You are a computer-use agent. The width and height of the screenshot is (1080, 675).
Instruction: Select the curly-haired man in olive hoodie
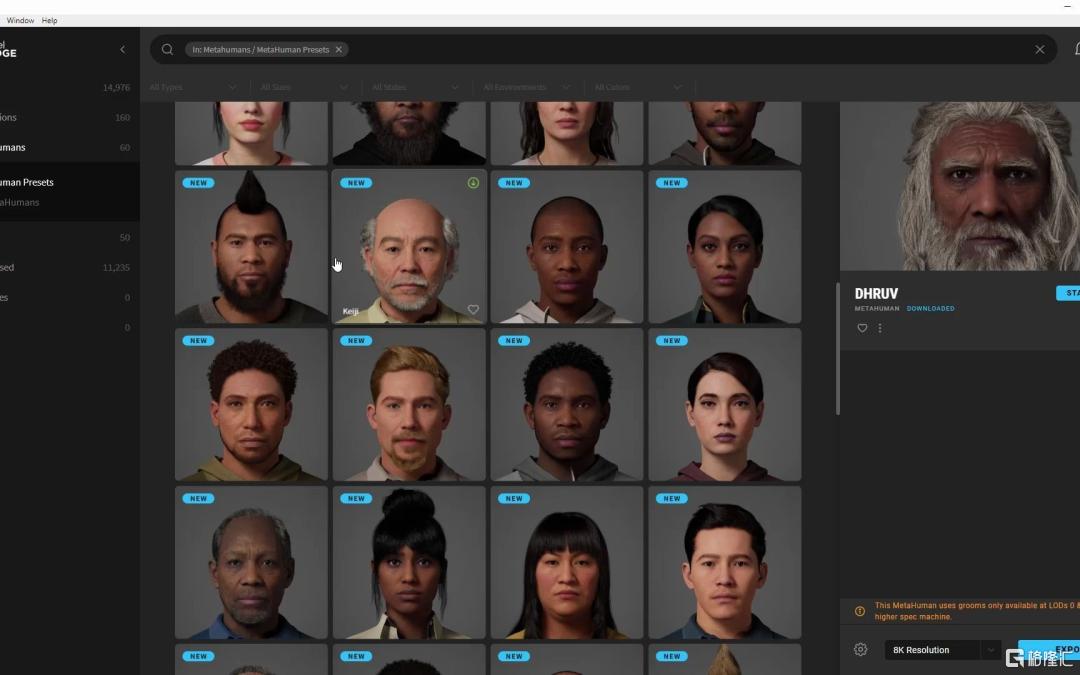[x=251, y=405]
